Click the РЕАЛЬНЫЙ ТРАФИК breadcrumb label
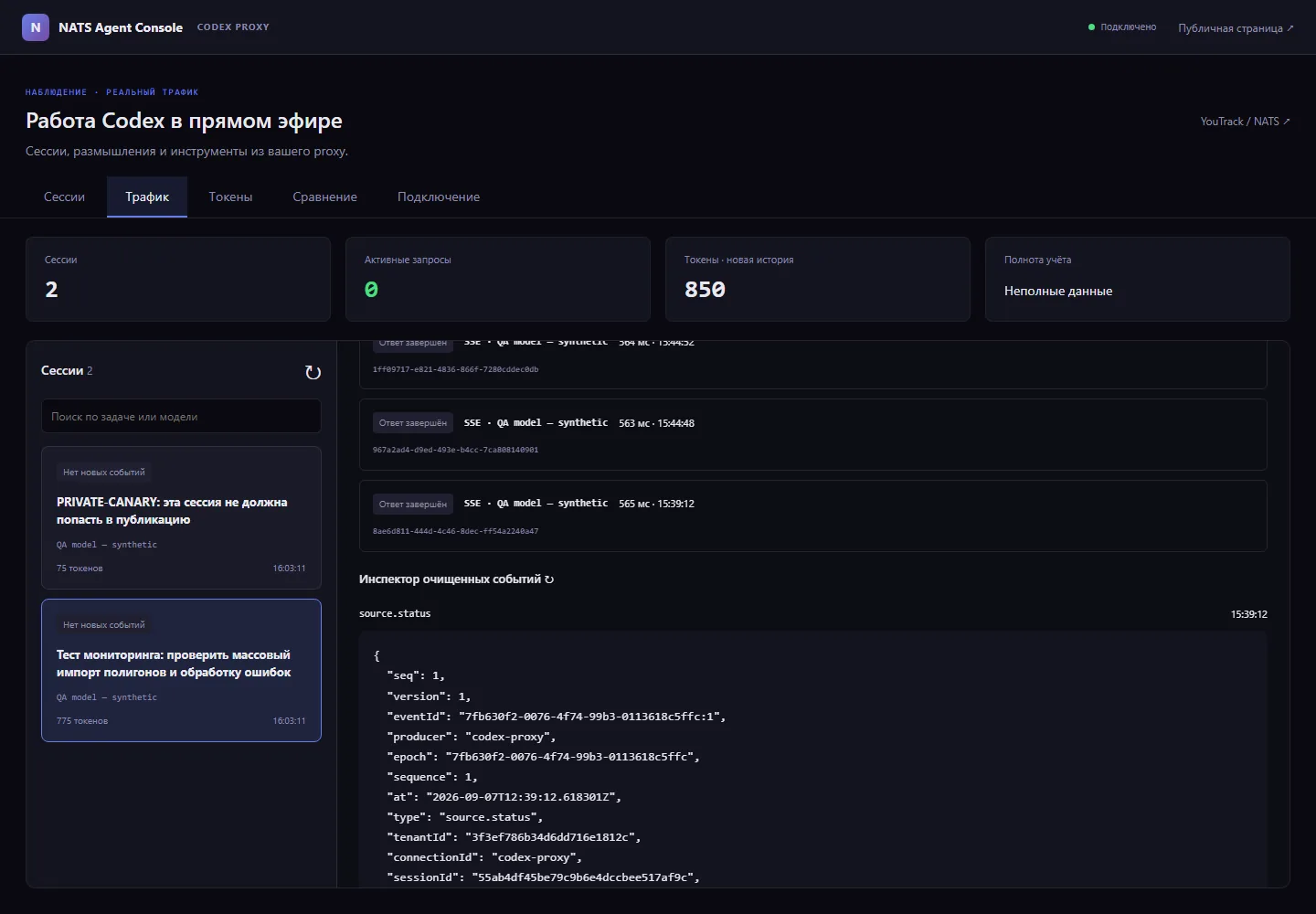This screenshot has height=914, width=1316. coord(152,92)
